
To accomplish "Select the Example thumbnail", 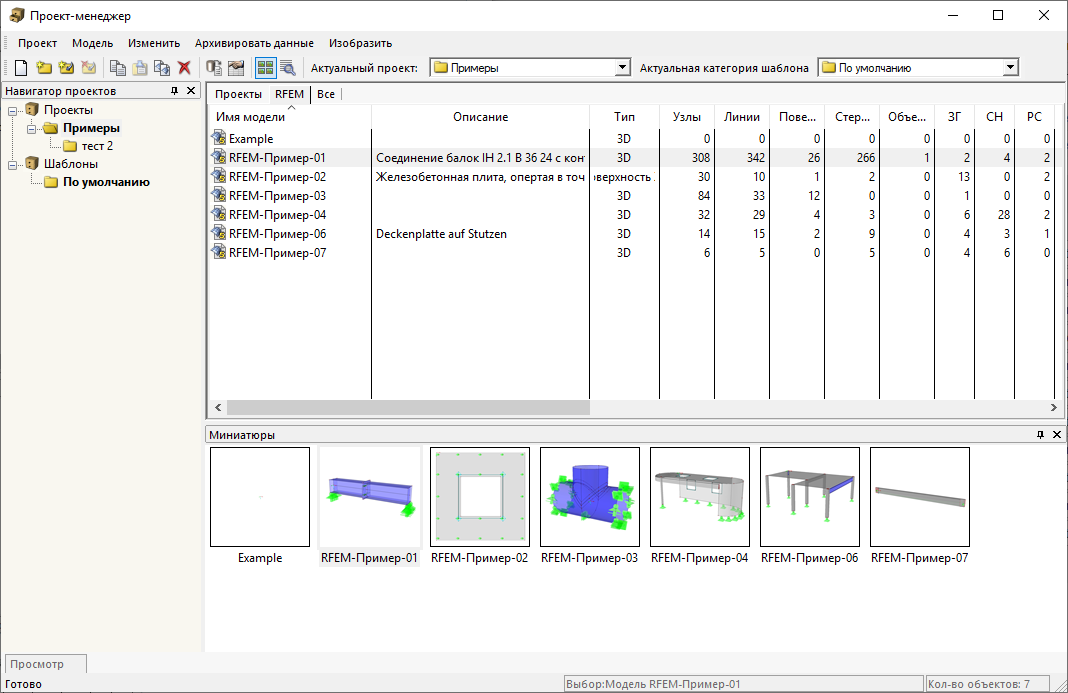I will click(260, 497).
